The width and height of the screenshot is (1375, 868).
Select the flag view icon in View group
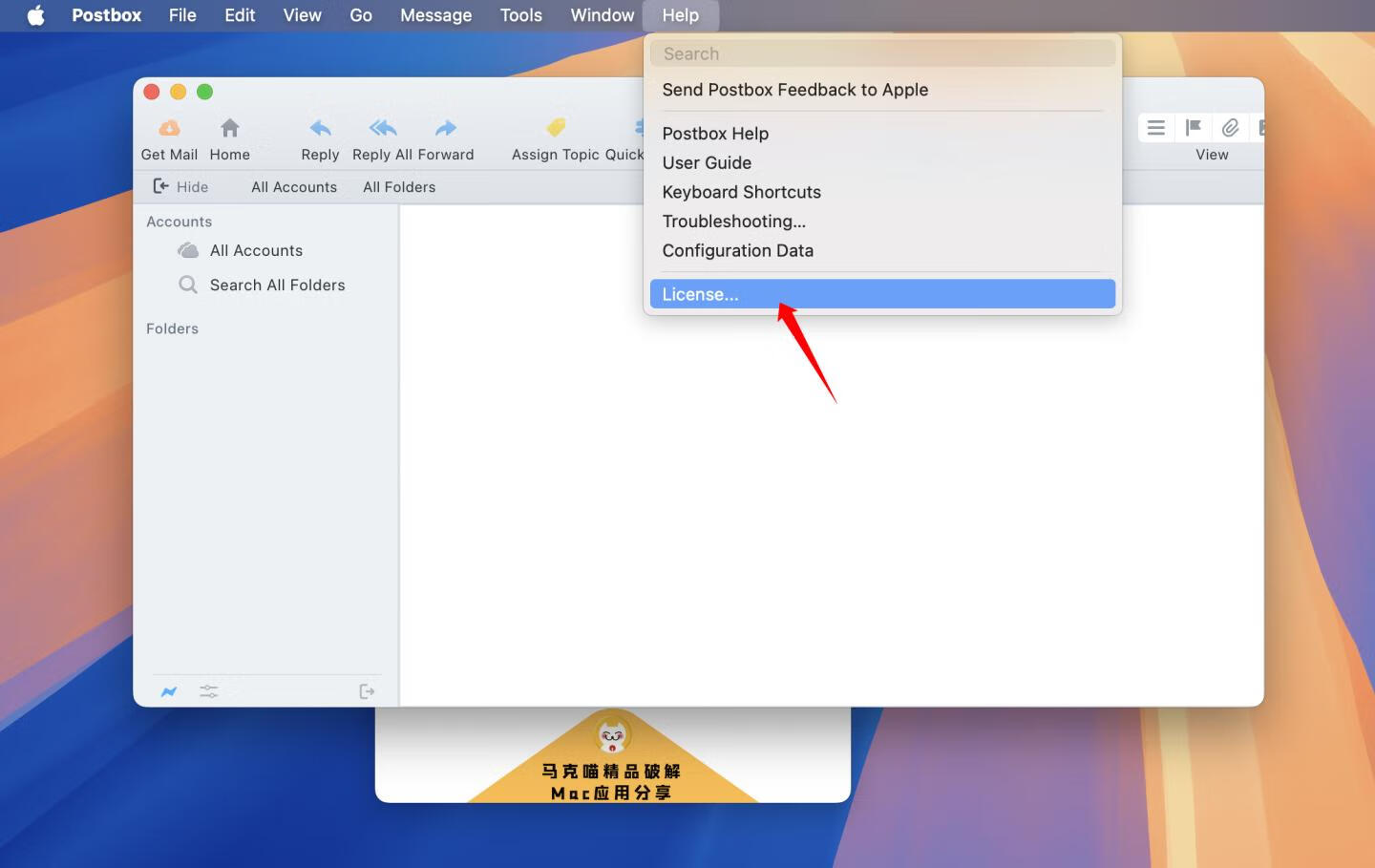point(1194,128)
